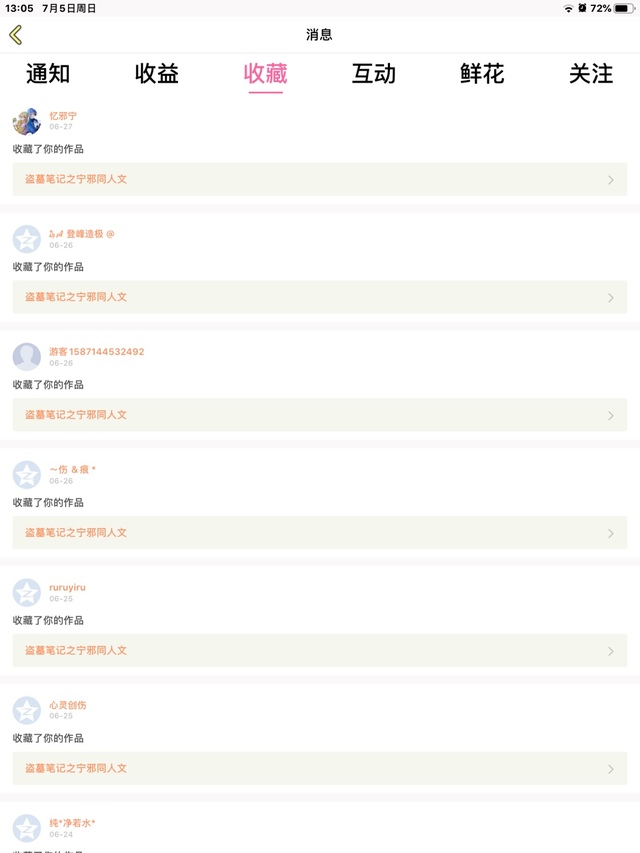Tap the 游客1587144532492 default avatar
640x853 pixels.
pos(26,357)
